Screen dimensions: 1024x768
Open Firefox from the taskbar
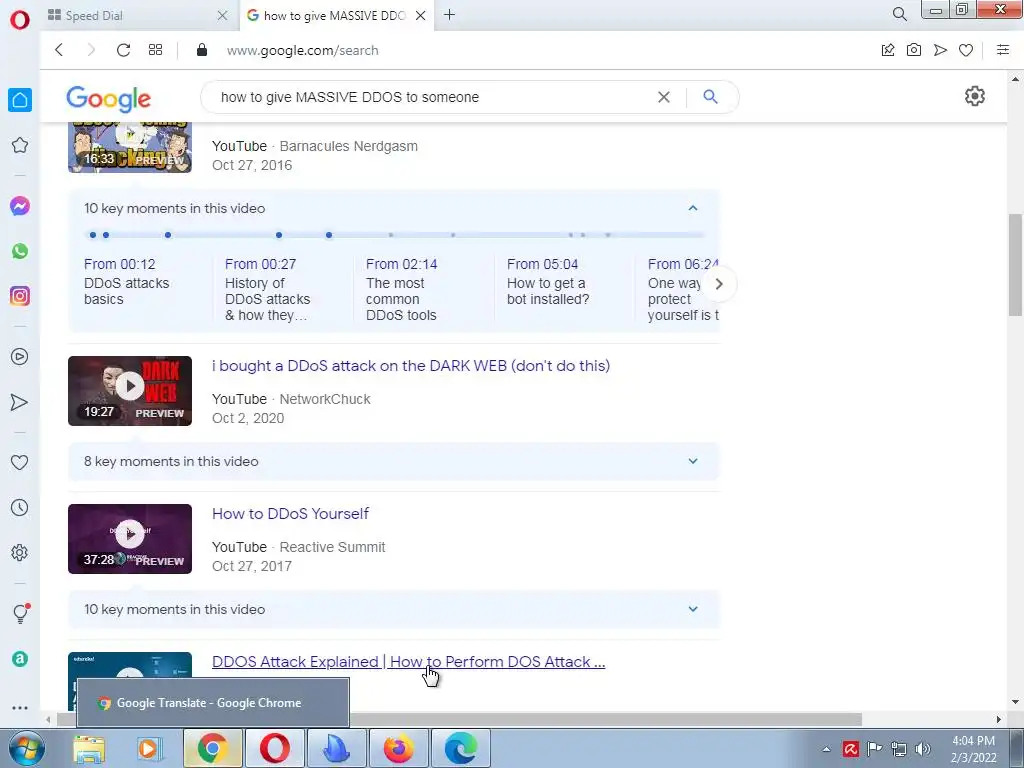click(399, 748)
